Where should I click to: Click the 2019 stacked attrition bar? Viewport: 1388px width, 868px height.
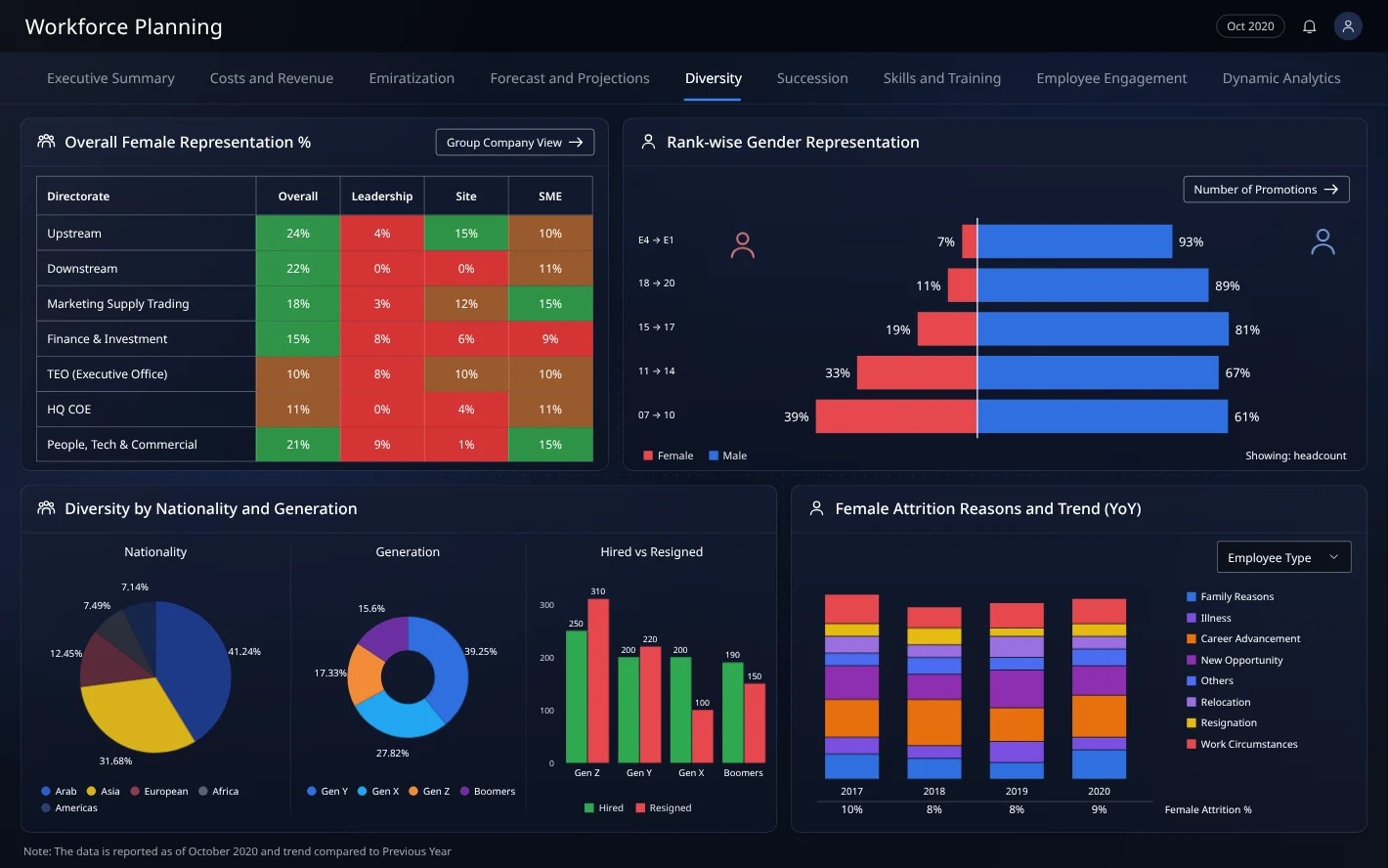click(1017, 690)
